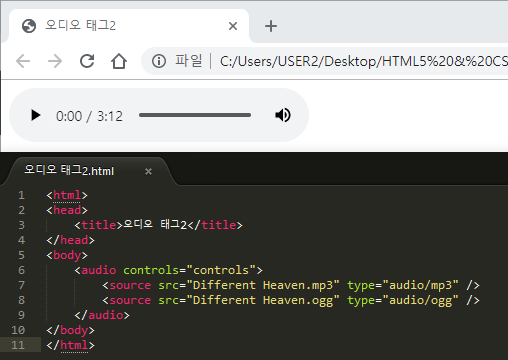Click the browser back arrow
Screen dimensions: 508x360
pos(23,61)
